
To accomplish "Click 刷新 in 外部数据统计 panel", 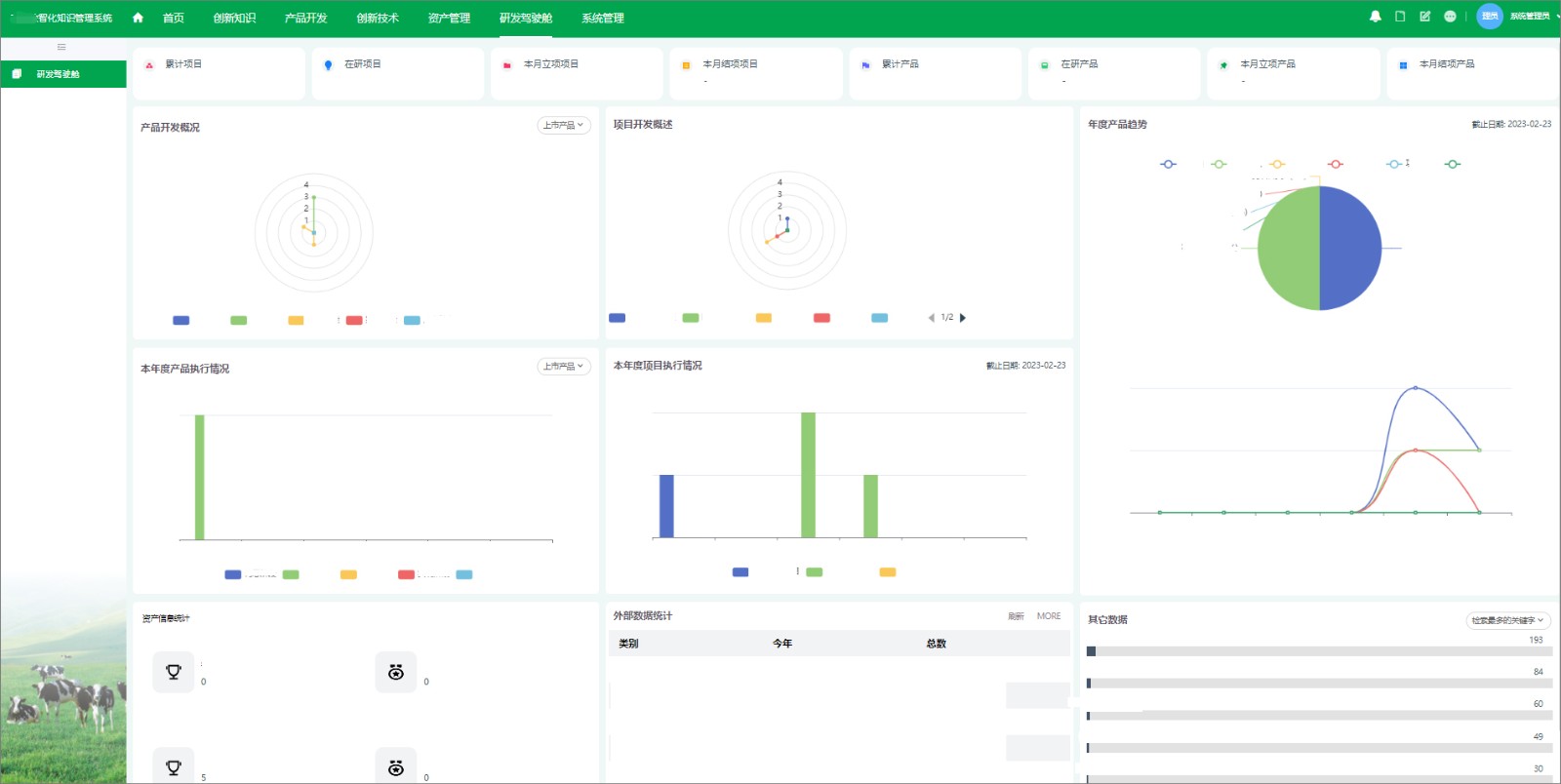I will click(1016, 616).
